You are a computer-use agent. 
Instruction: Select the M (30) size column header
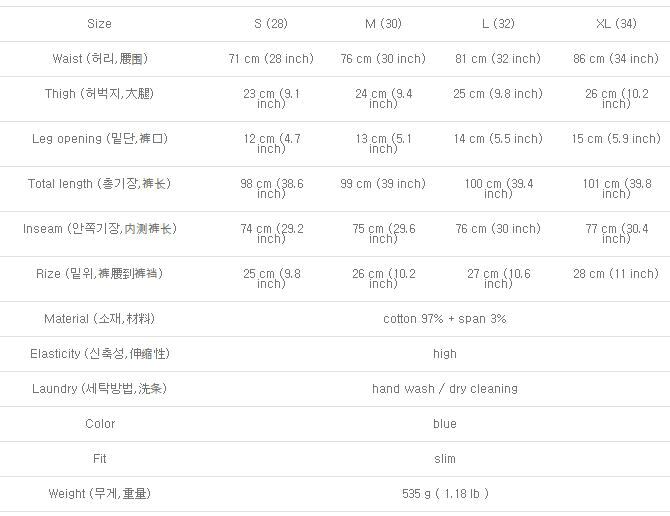click(x=383, y=24)
